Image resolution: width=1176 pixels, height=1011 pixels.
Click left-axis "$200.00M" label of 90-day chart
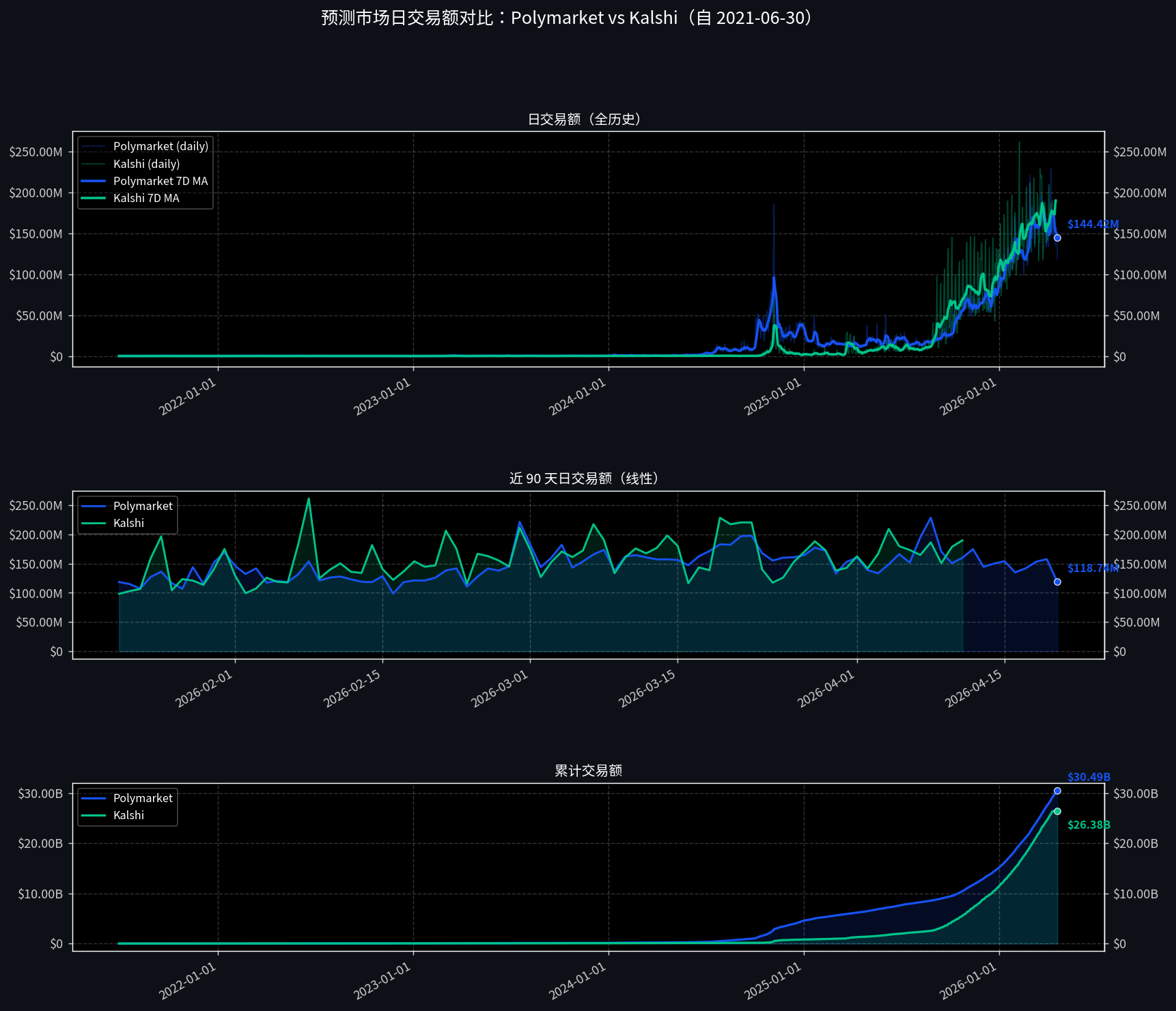[x=36, y=535]
